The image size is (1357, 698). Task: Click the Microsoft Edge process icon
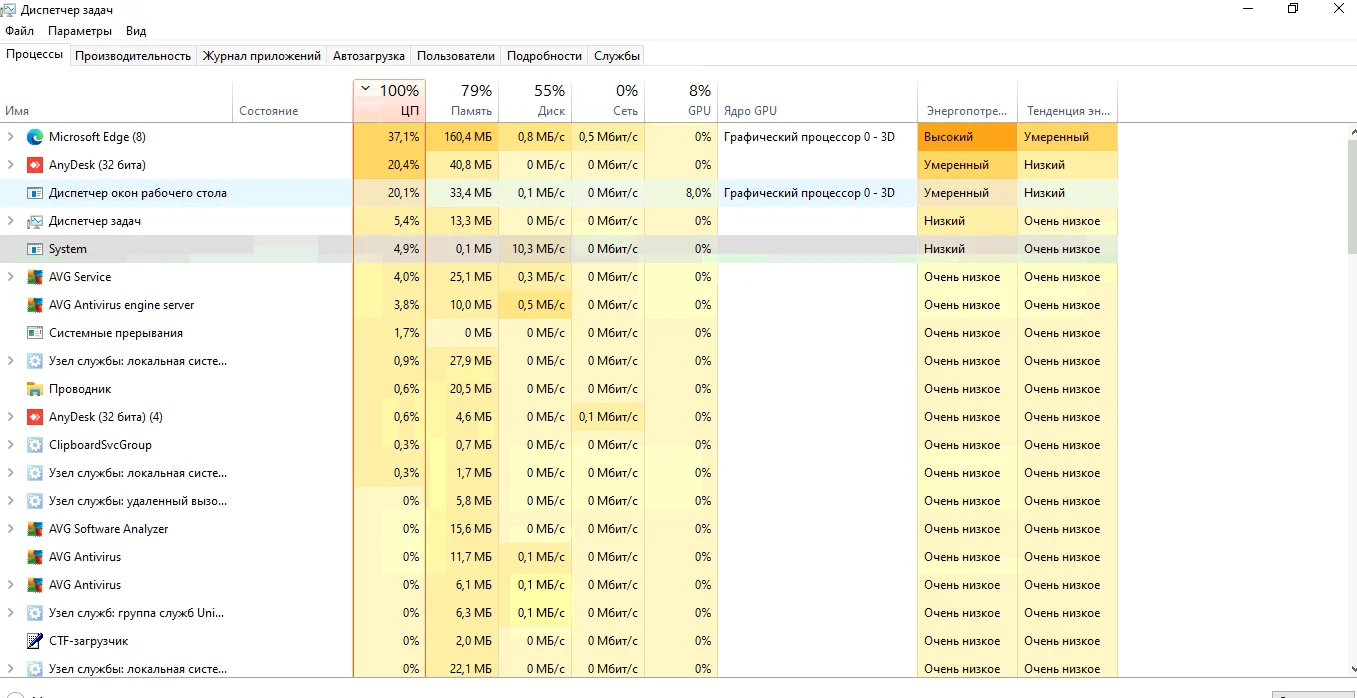click(35, 137)
